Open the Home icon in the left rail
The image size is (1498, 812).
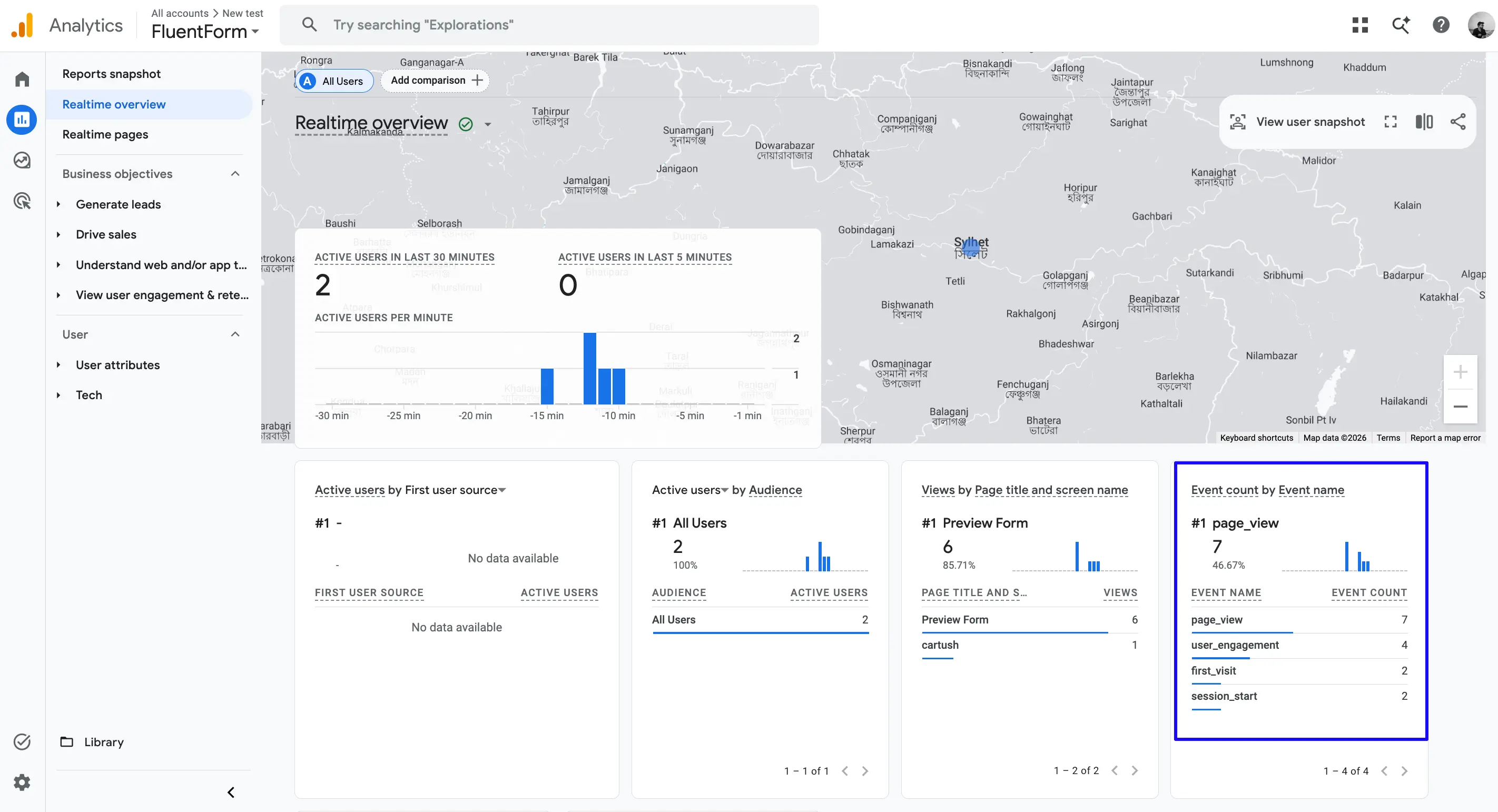click(x=22, y=79)
